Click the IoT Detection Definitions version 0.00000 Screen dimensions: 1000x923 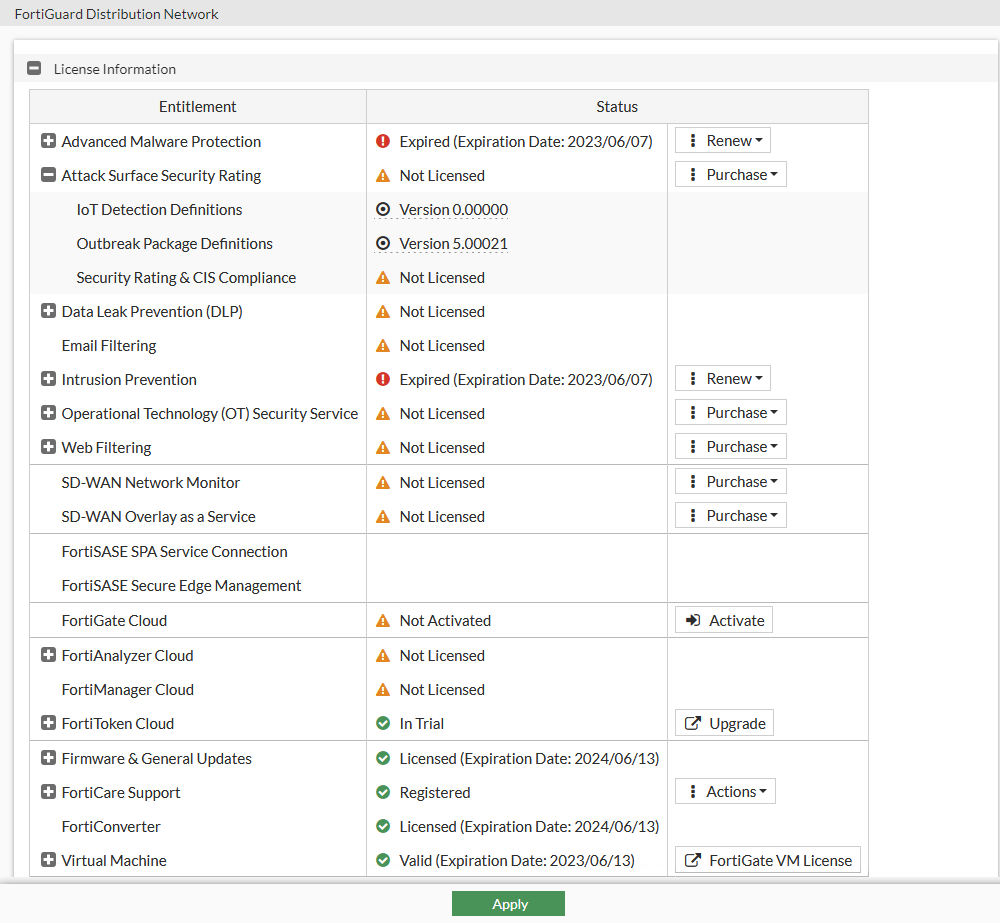[x=453, y=210]
